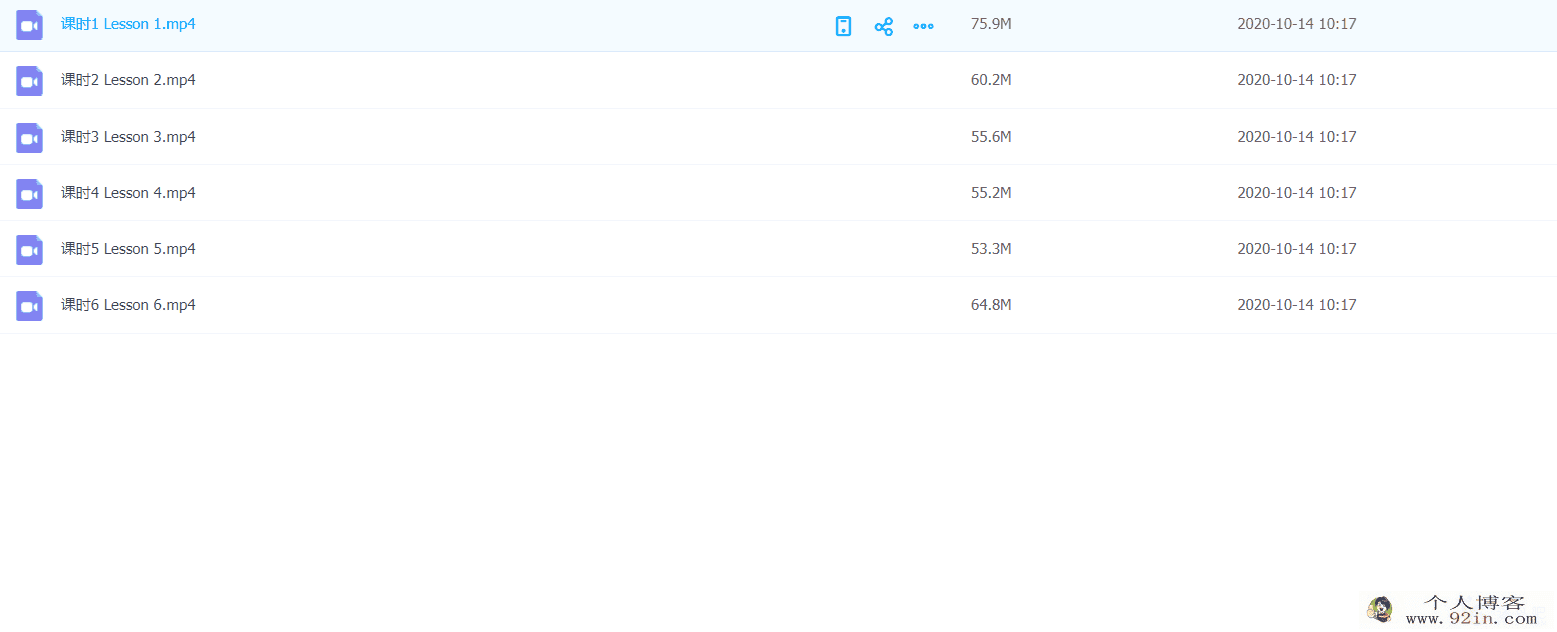Select the 75.9M file size cell
The image size is (1557, 632).
pos(991,24)
